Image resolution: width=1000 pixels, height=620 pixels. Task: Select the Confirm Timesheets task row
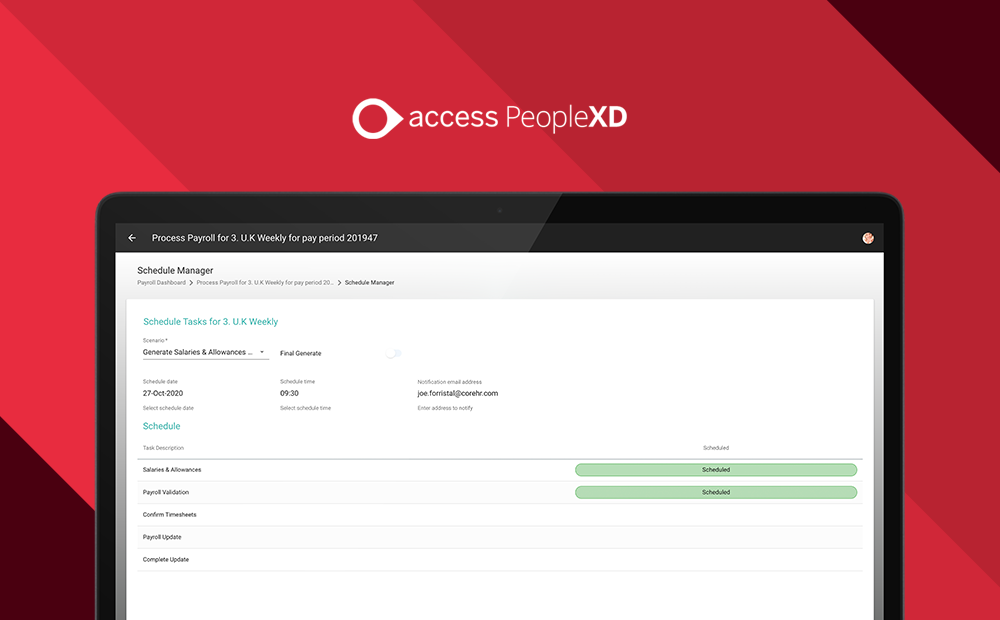pos(499,515)
